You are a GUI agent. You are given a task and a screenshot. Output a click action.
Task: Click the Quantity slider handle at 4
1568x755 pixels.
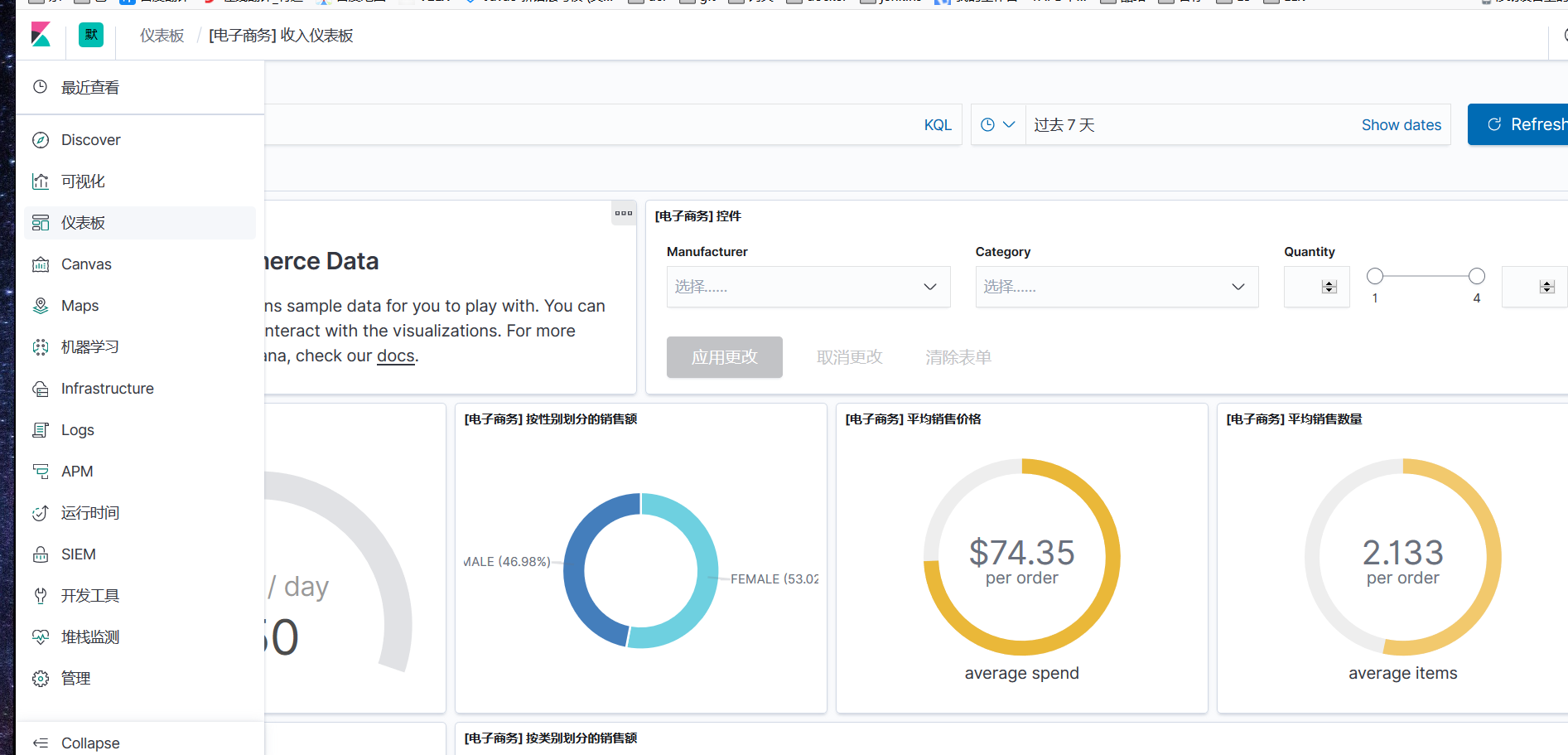1477,276
